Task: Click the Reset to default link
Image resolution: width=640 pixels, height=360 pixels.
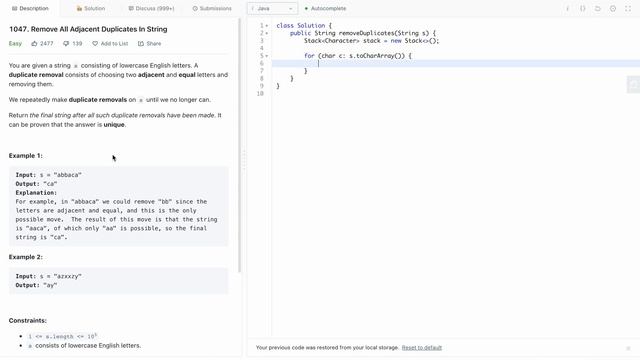Action: [422, 348]
